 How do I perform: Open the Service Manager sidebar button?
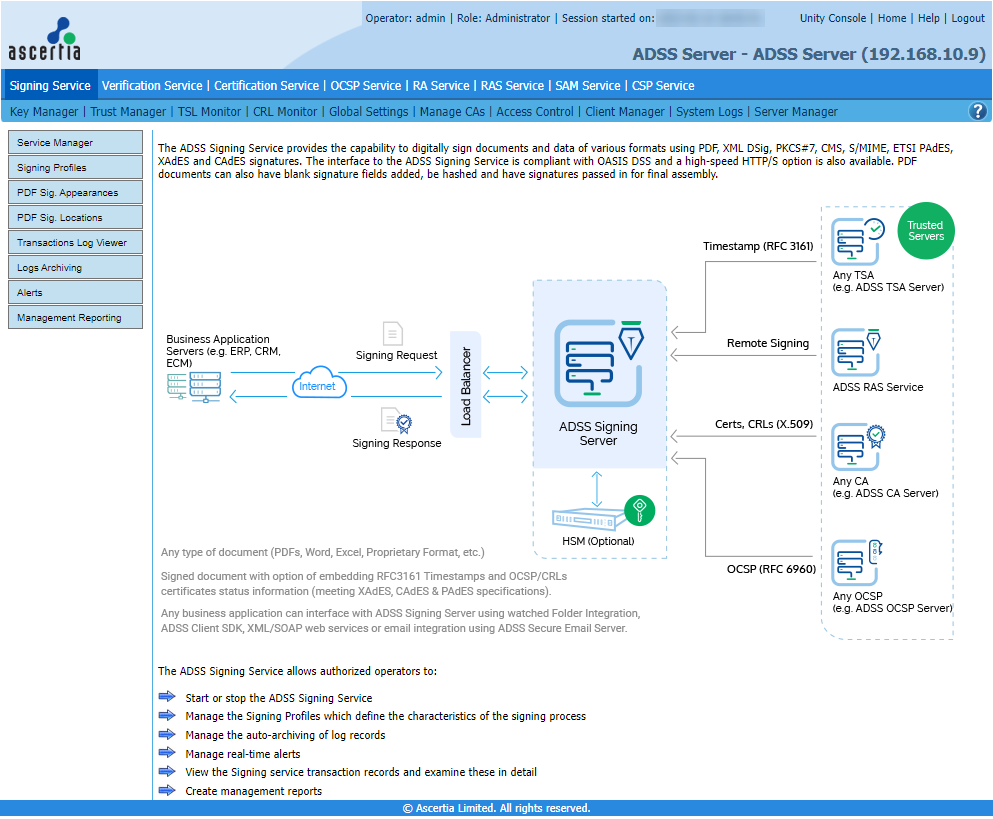[x=75, y=143]
